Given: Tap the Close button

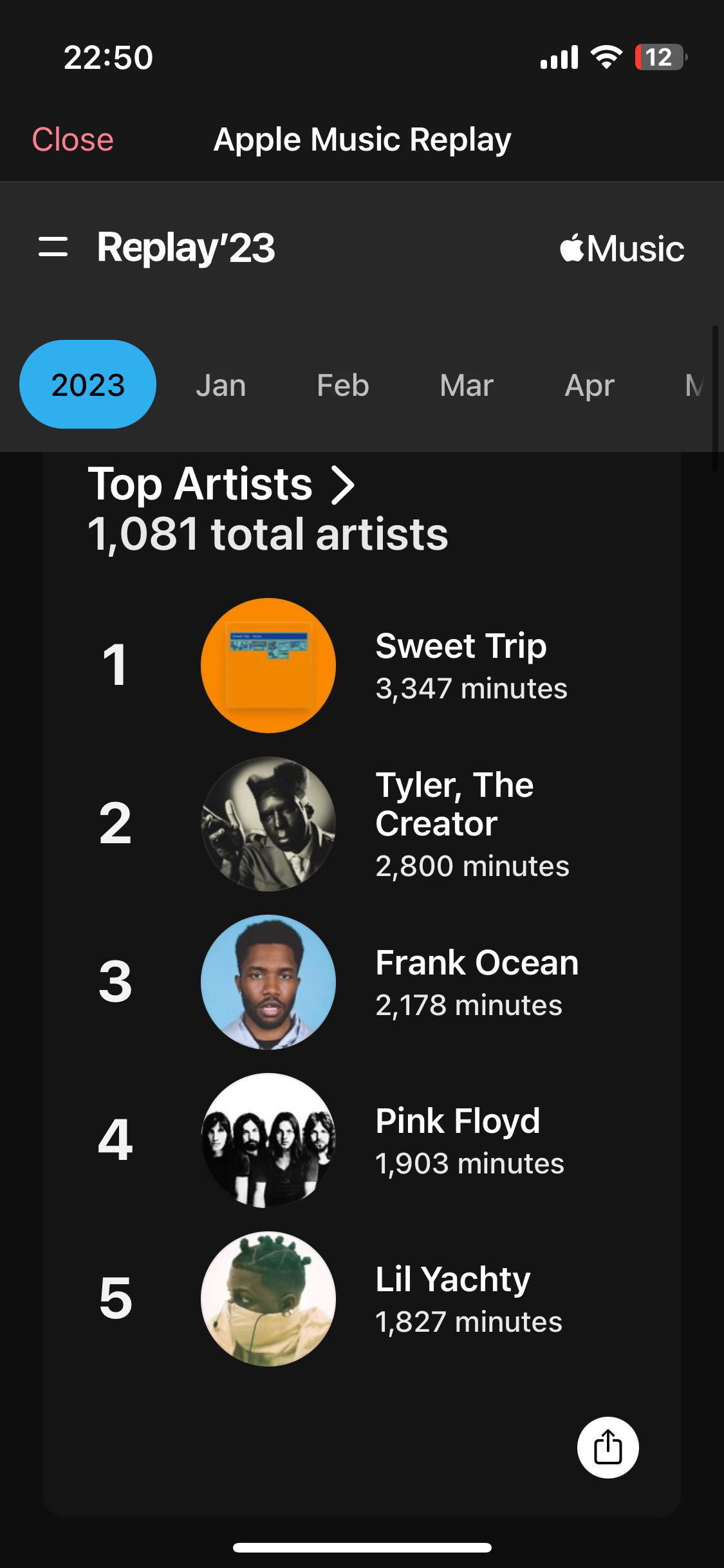Looking at the screenshot, I should [x=73, y=140].
